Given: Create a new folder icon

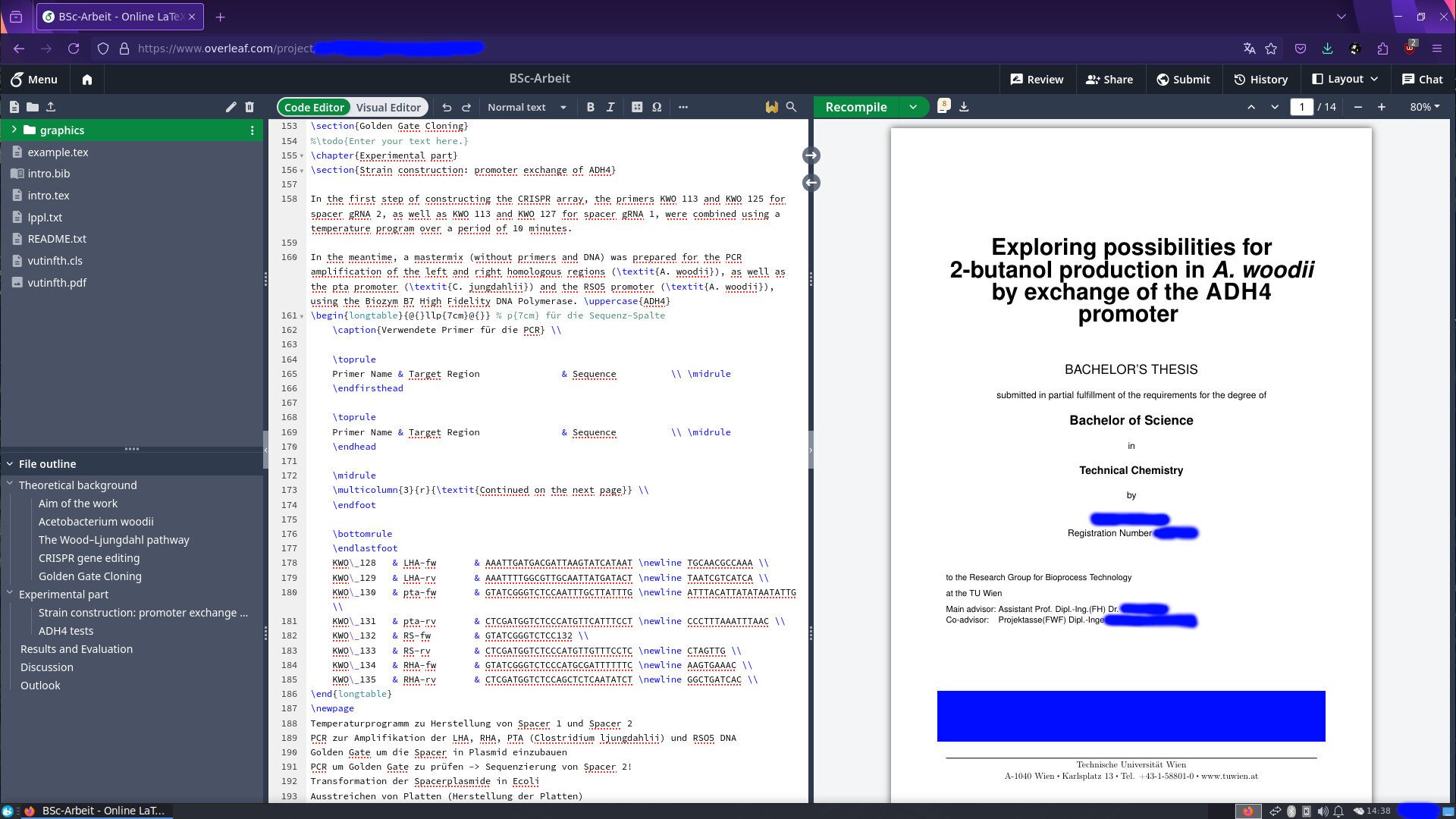Looking at the screenshot, I should tap(33, 107).
